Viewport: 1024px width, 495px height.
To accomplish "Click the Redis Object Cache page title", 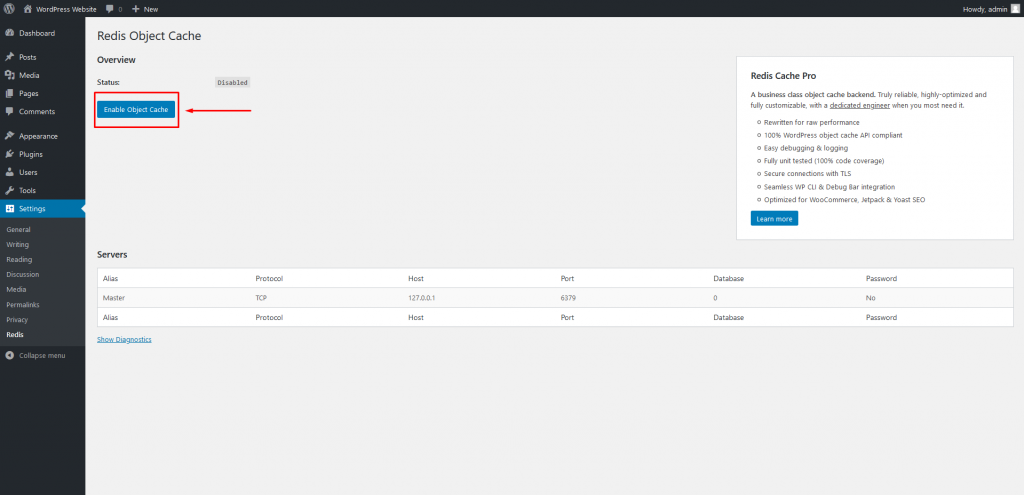I will (x=149, y=36).
